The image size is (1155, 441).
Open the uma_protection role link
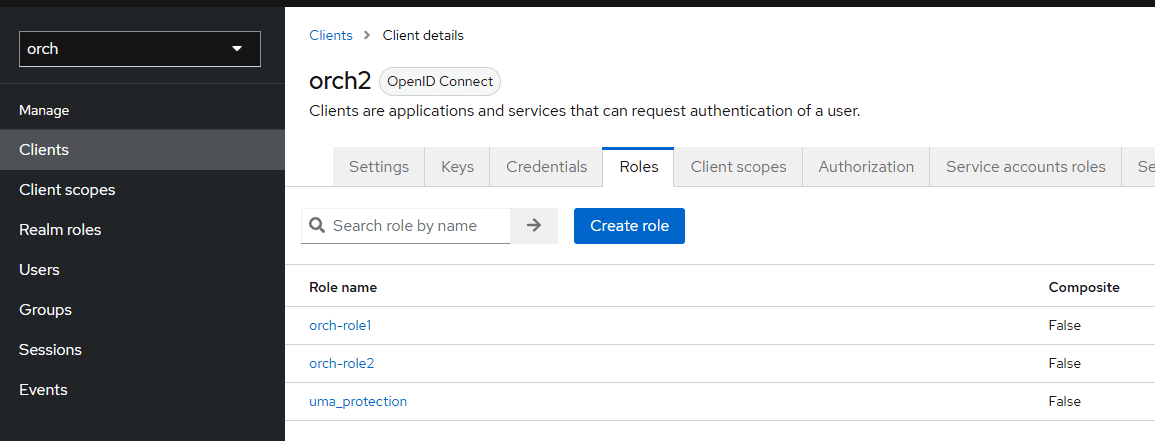point(358,401)
